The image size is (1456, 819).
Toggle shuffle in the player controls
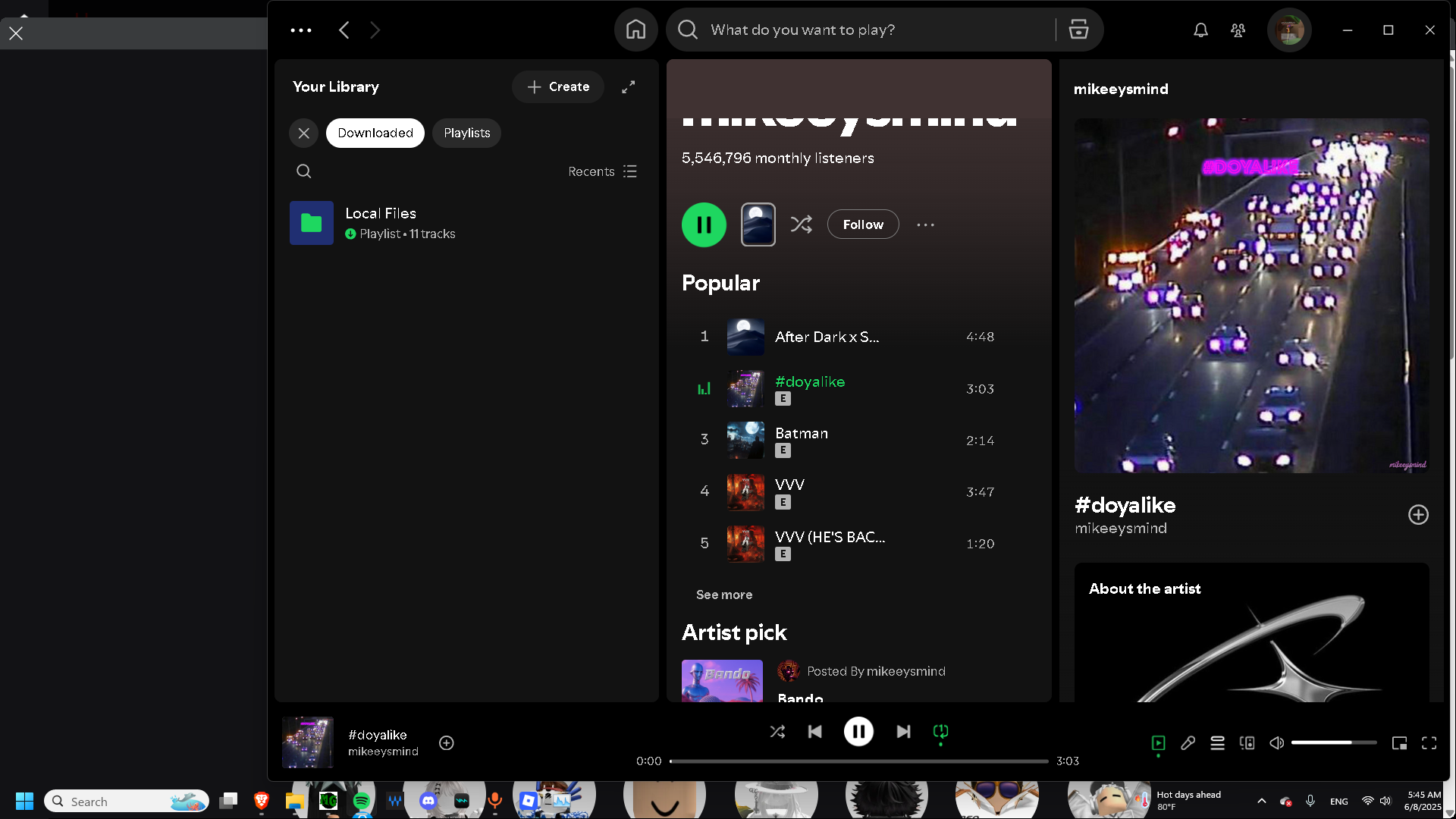click(777, 732)
